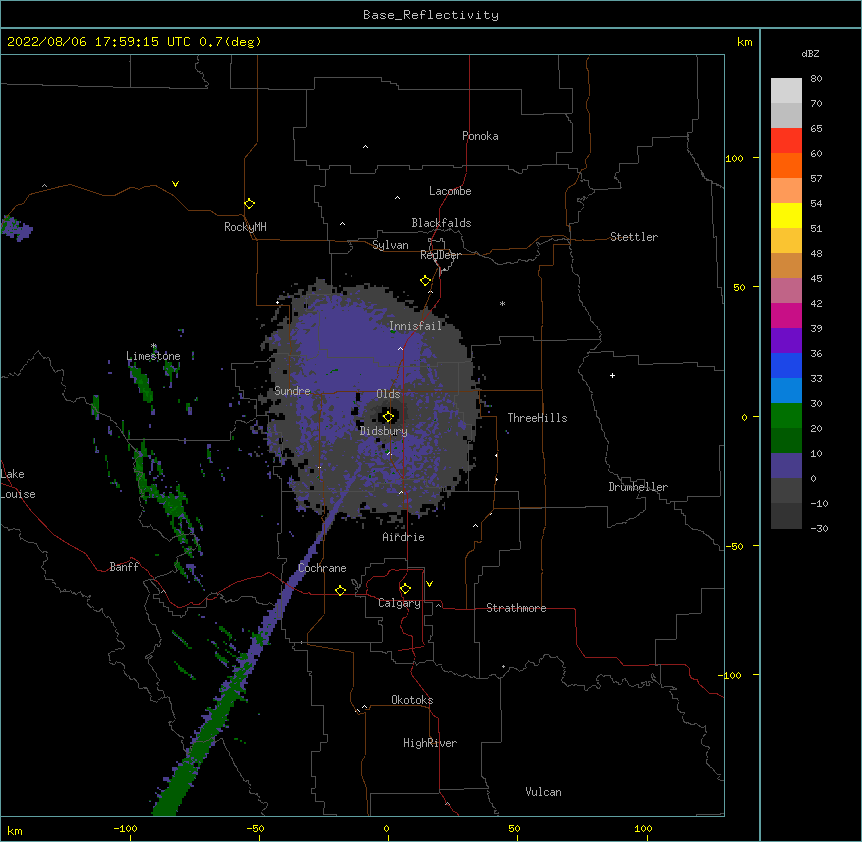Select the orange 57–60 dBZ legend band
Screen dimensions: 862x842
pyautogui.click(x=786, y=165)
